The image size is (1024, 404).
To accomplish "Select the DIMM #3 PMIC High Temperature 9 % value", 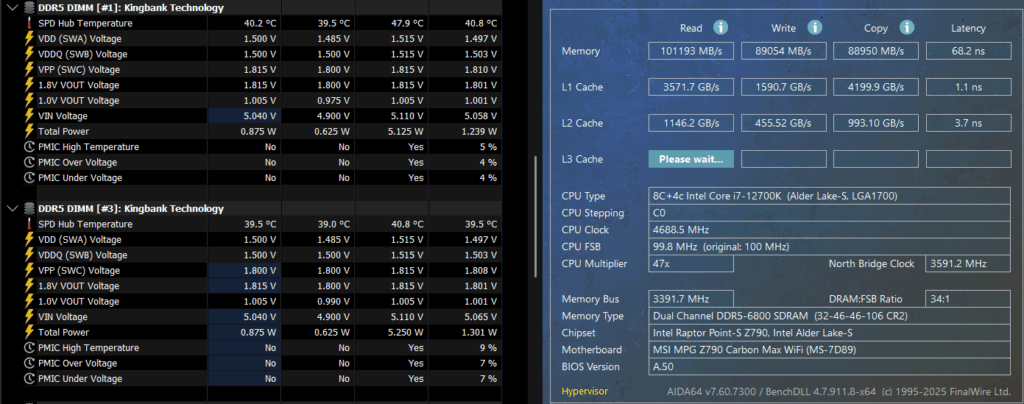I will (465, 348).
